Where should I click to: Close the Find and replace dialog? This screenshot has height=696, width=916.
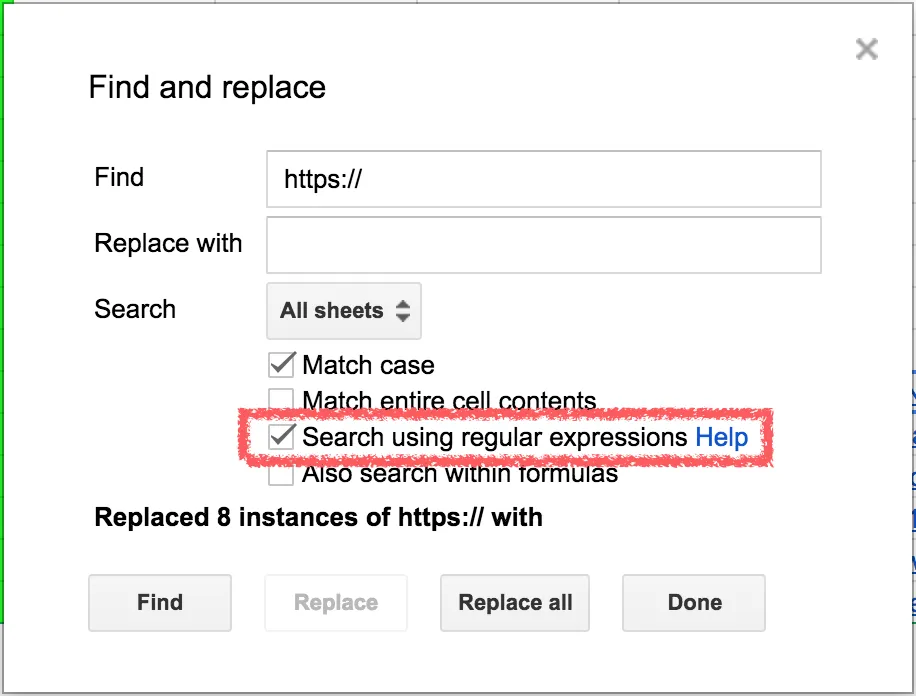point(866,49)
